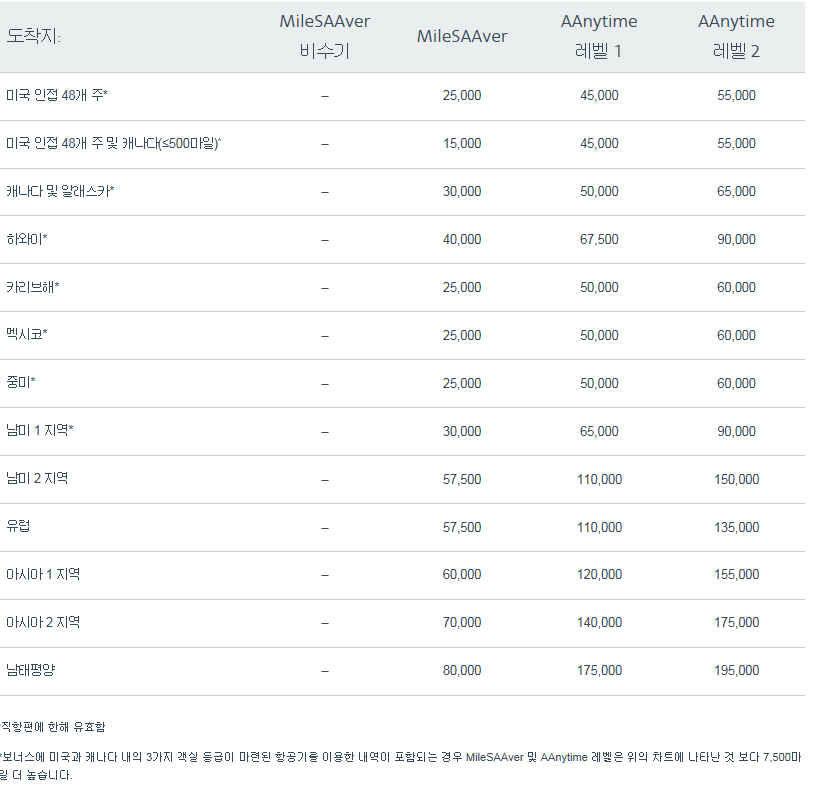Screen dimensions: 814x798
Task: Select the '카리브해*' row label
Action: click(x=33, y=287)
